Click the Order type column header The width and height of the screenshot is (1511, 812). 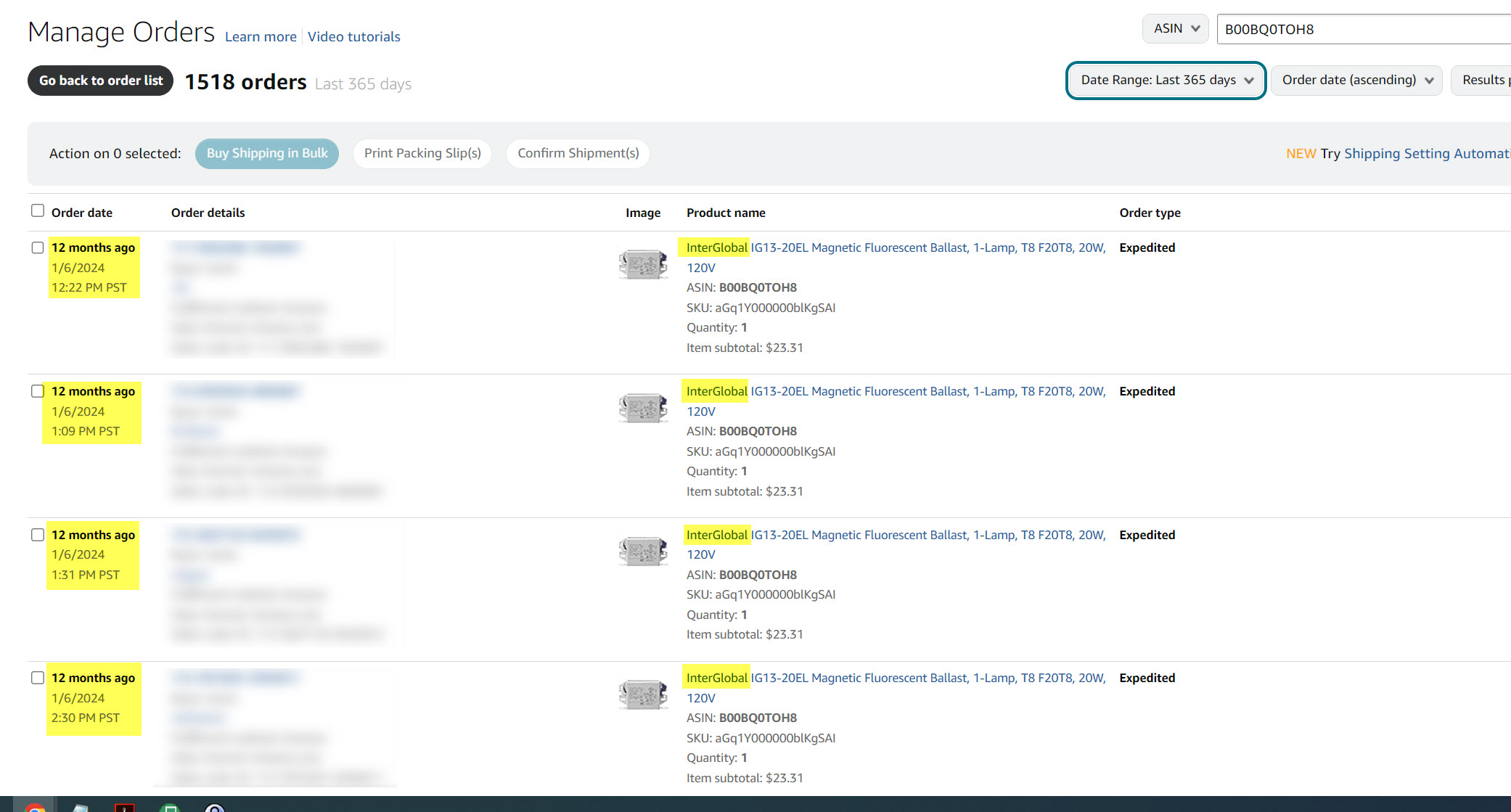click(1150, 213)
